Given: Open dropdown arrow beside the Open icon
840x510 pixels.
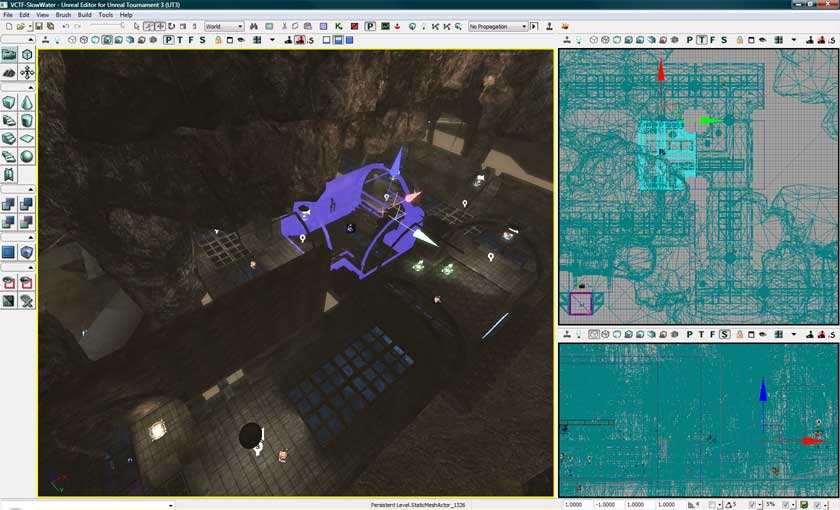Looking at the screenshot, I should 30,26.
